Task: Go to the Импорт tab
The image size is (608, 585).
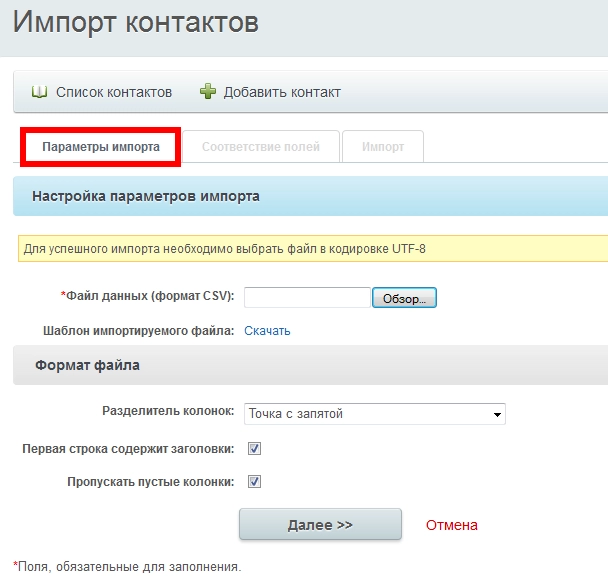Action: [383, 146]
